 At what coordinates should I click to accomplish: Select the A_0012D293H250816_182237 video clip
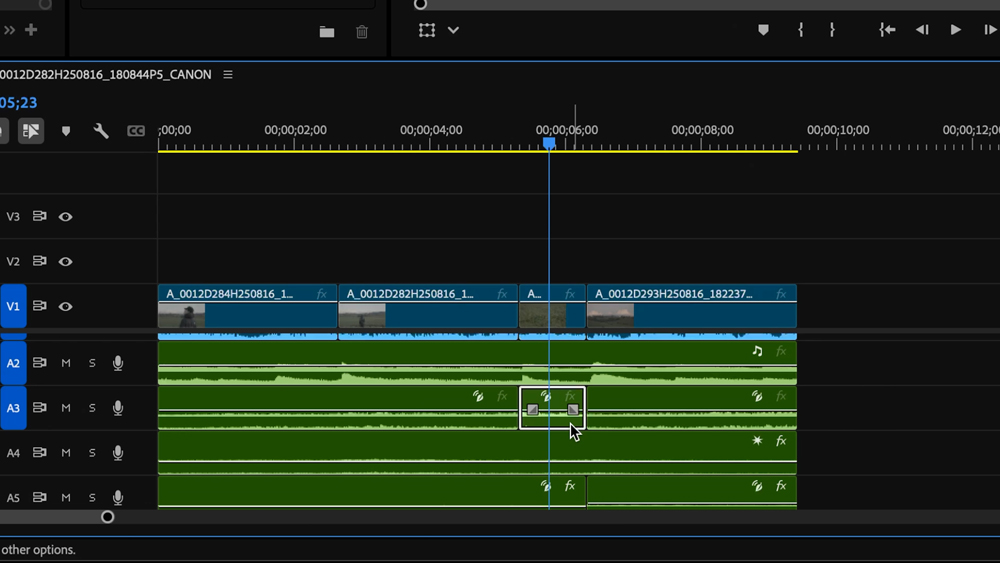point(691,306)
